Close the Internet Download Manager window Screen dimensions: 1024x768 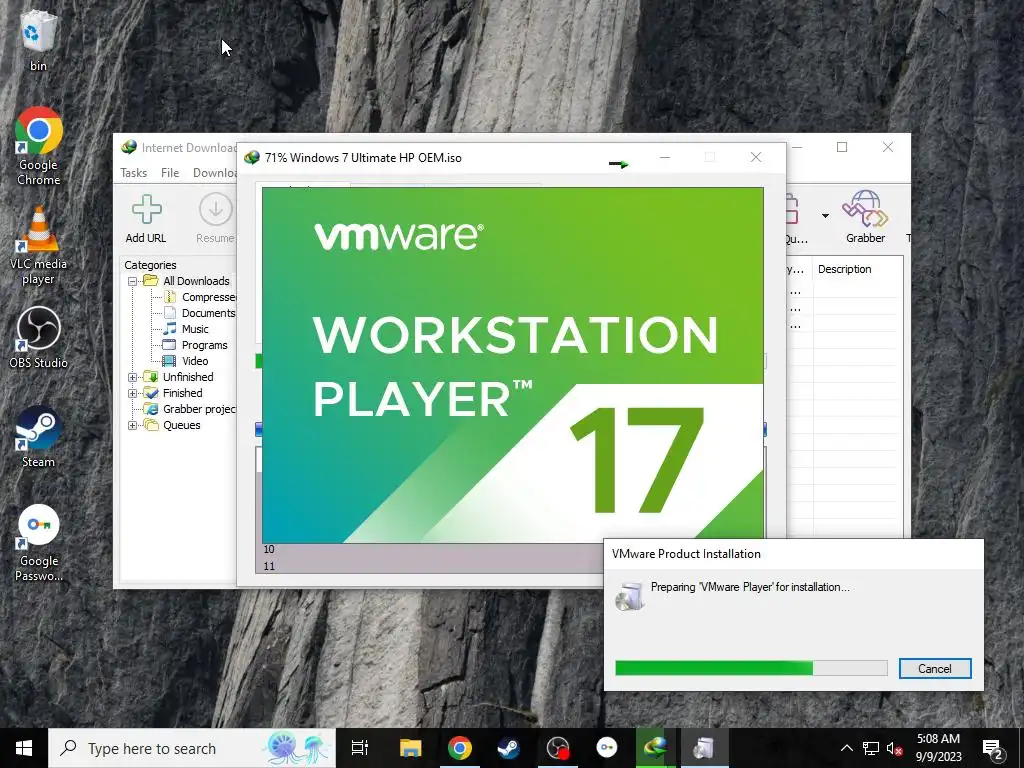pyautogui.click(x=888, y=148)
